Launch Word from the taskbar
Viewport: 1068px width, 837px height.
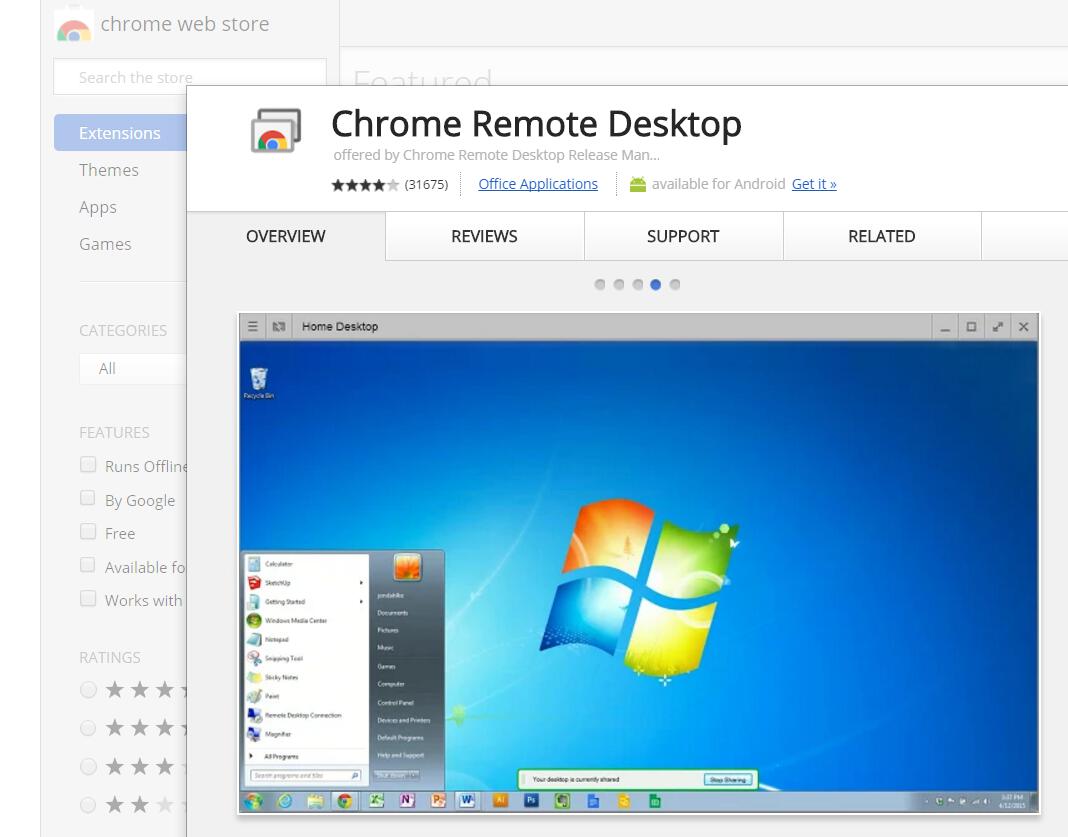[467, 801]
